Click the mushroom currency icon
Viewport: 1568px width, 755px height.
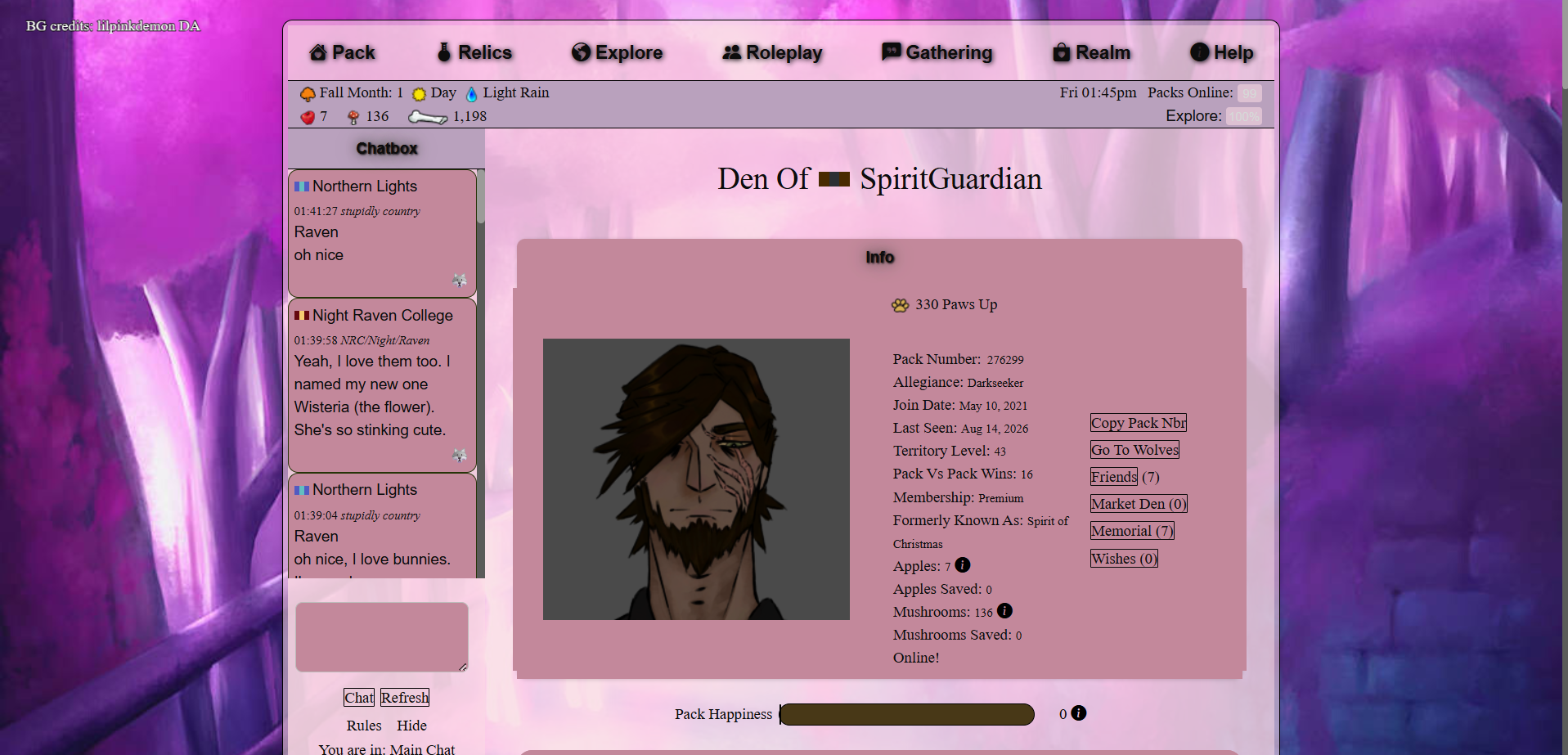click(x=353, y=117)
